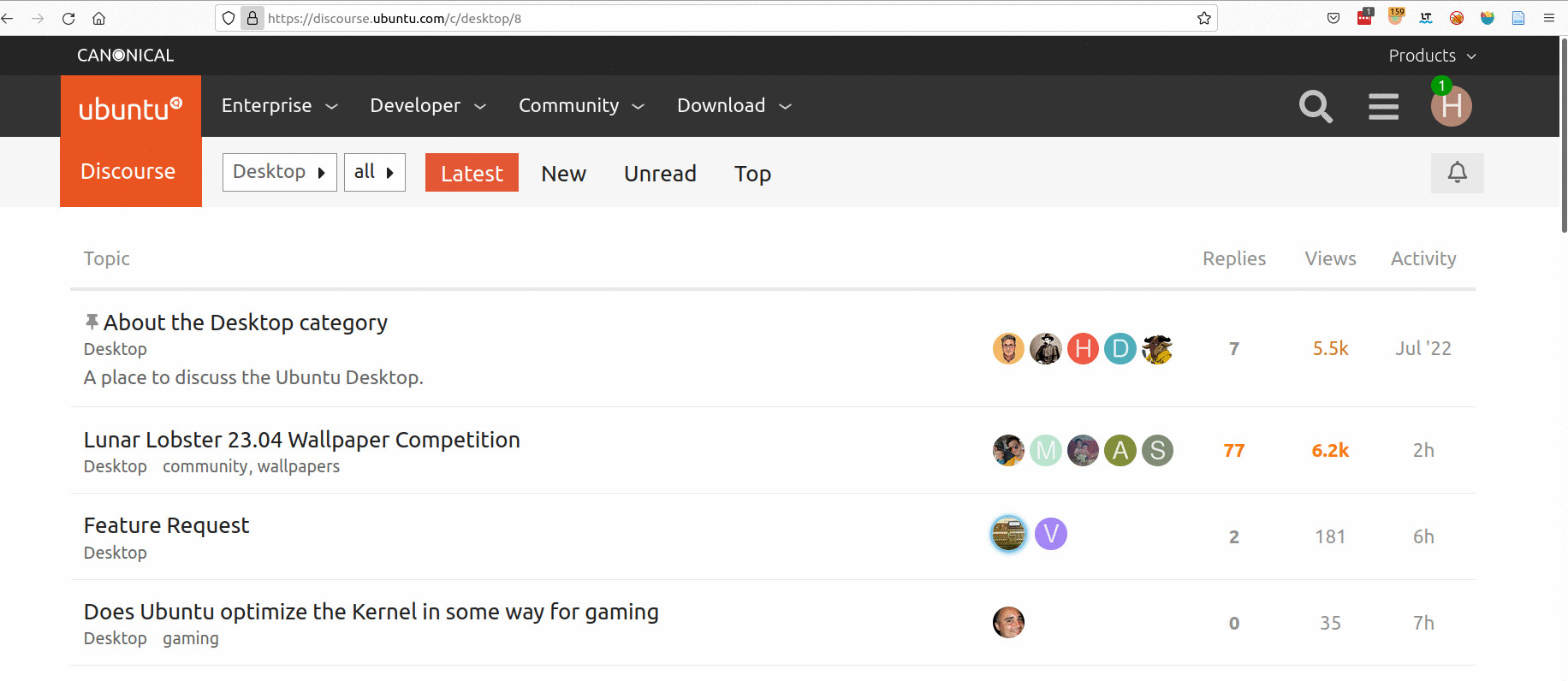The image size is (1568, 681).
Task: Open the red extension with badge 1
Action: 1365,17
